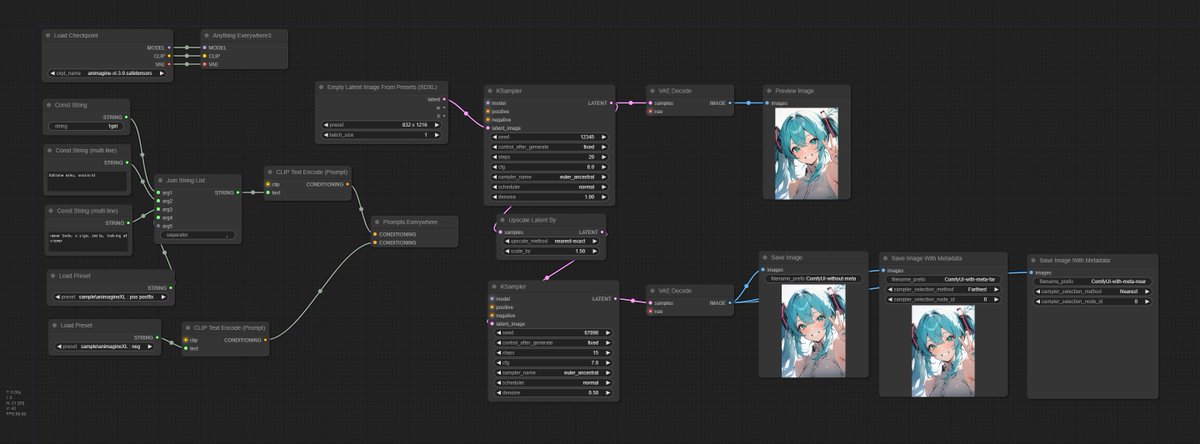Screen dimensions: 1200x444
Task: Open control_after_generate dropdown in KSampler with seed 12345
Action: click(x=551, y=147)
